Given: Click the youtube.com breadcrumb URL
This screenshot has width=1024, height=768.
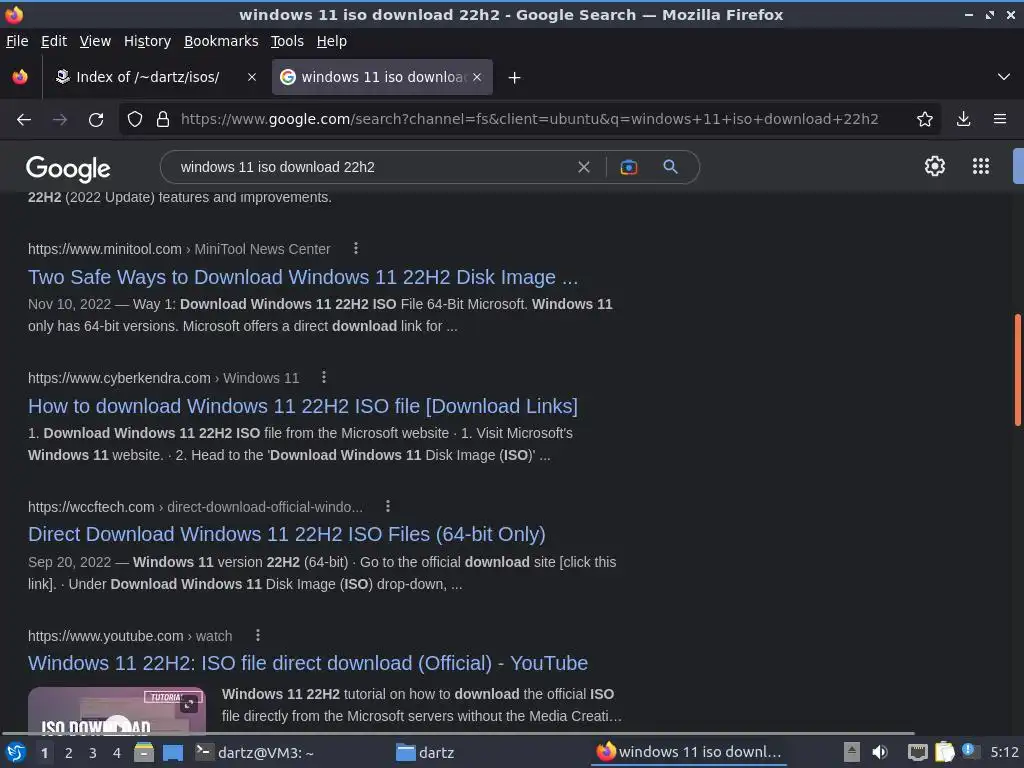Looking at the screenshot, I should 130,636.
